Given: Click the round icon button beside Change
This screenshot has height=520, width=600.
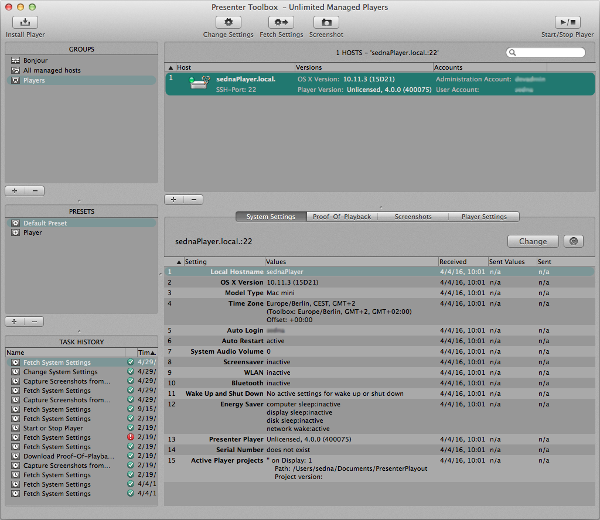Looking at the screenshot, I should click(573, 241).
